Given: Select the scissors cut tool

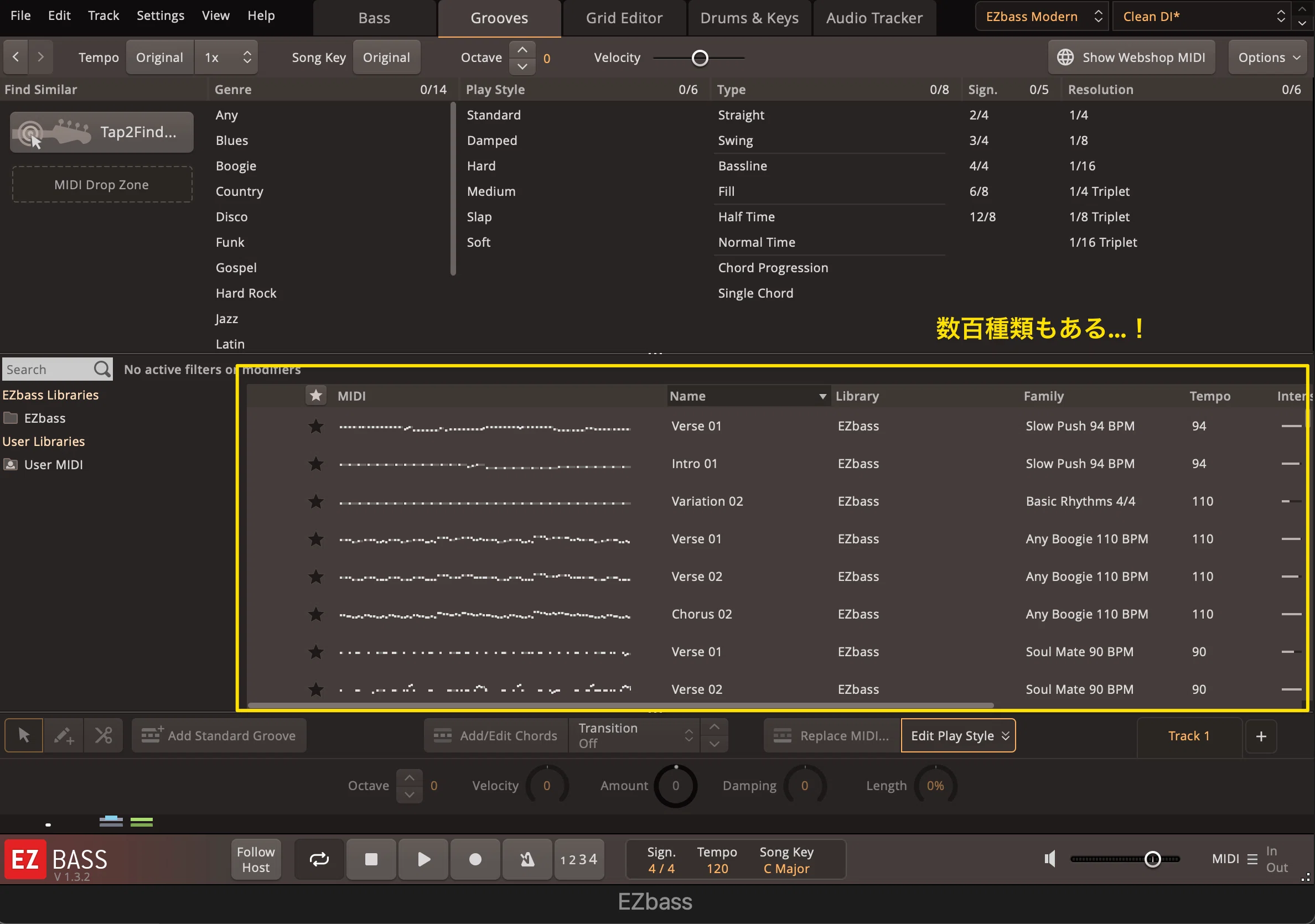Looking at the screenshot, I should 103,735.
